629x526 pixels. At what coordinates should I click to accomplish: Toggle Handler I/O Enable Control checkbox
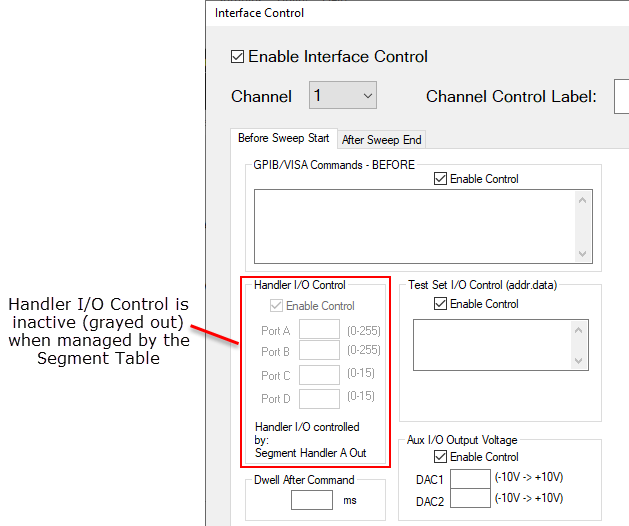(276, 306)
